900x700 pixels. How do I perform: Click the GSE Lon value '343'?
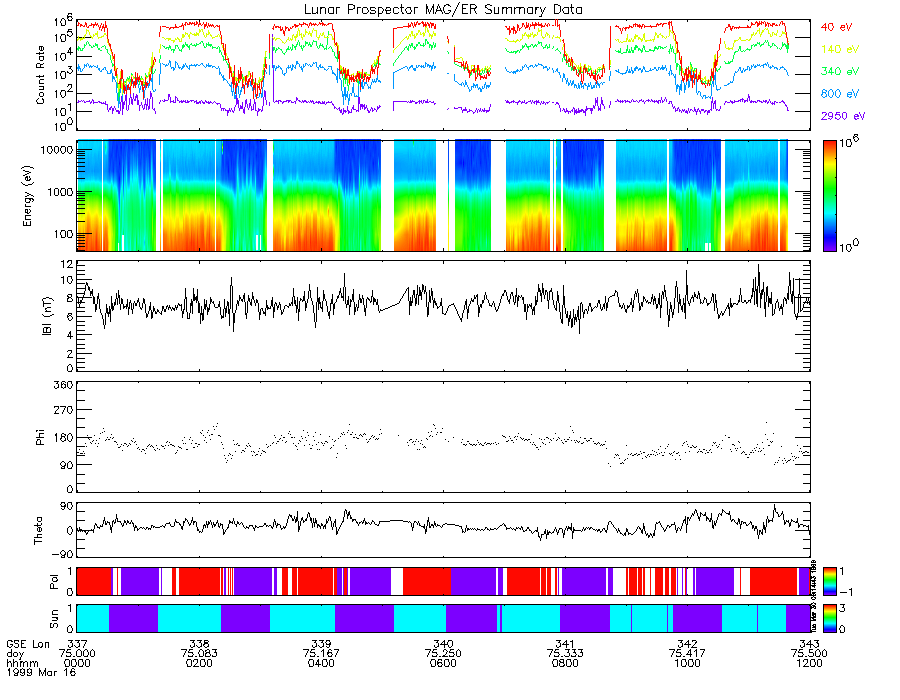click(809, 644)
